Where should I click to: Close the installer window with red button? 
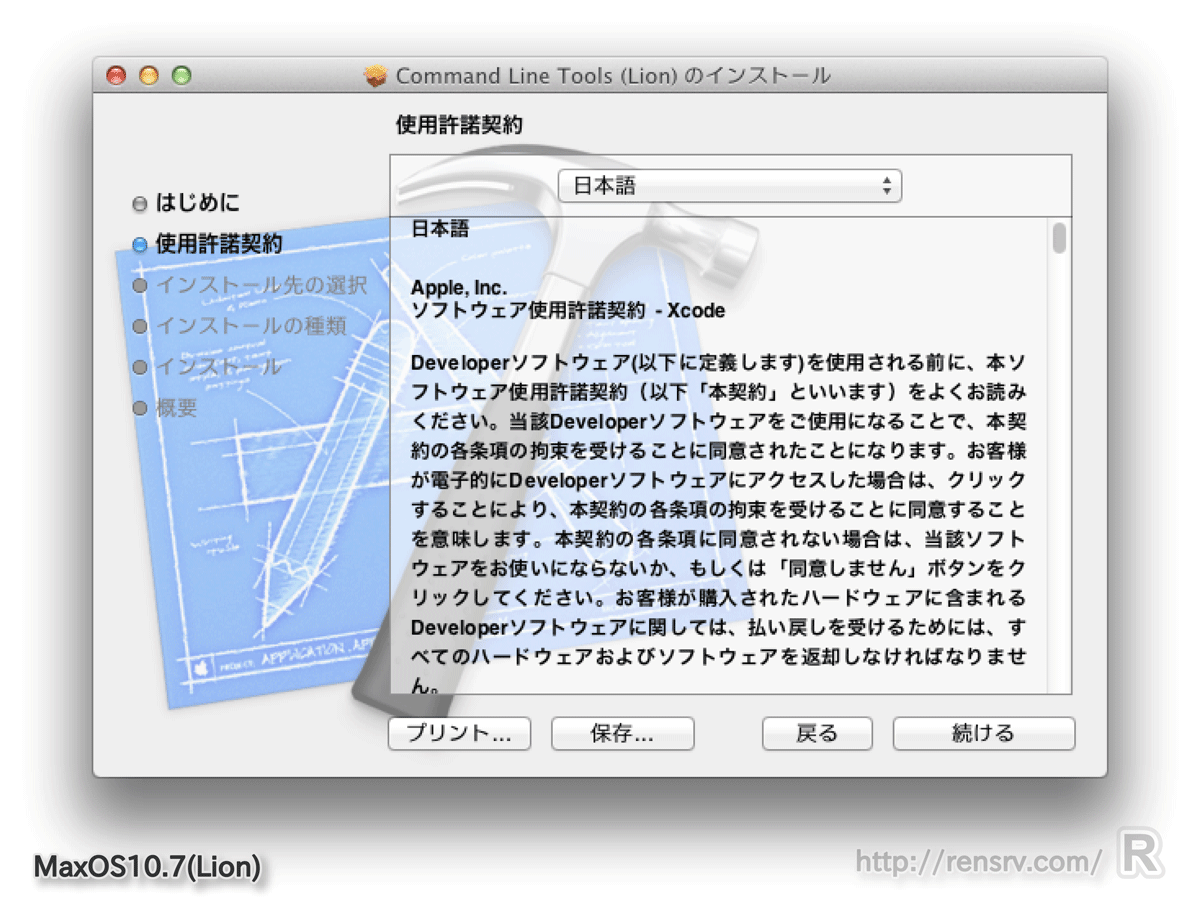tap(117, 75)
